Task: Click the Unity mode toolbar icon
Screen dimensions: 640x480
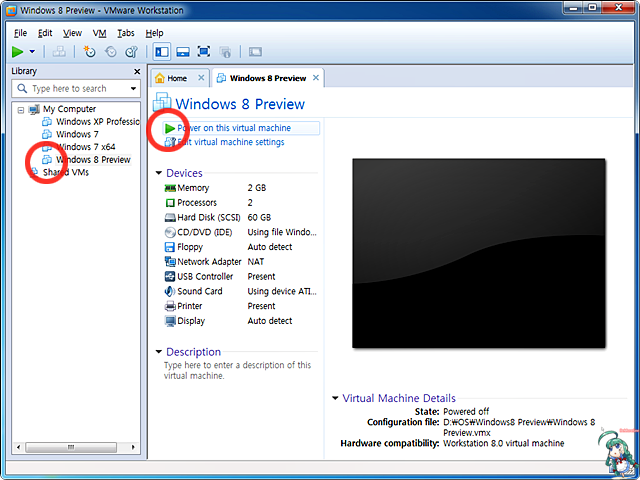Action: click(225, 52)
